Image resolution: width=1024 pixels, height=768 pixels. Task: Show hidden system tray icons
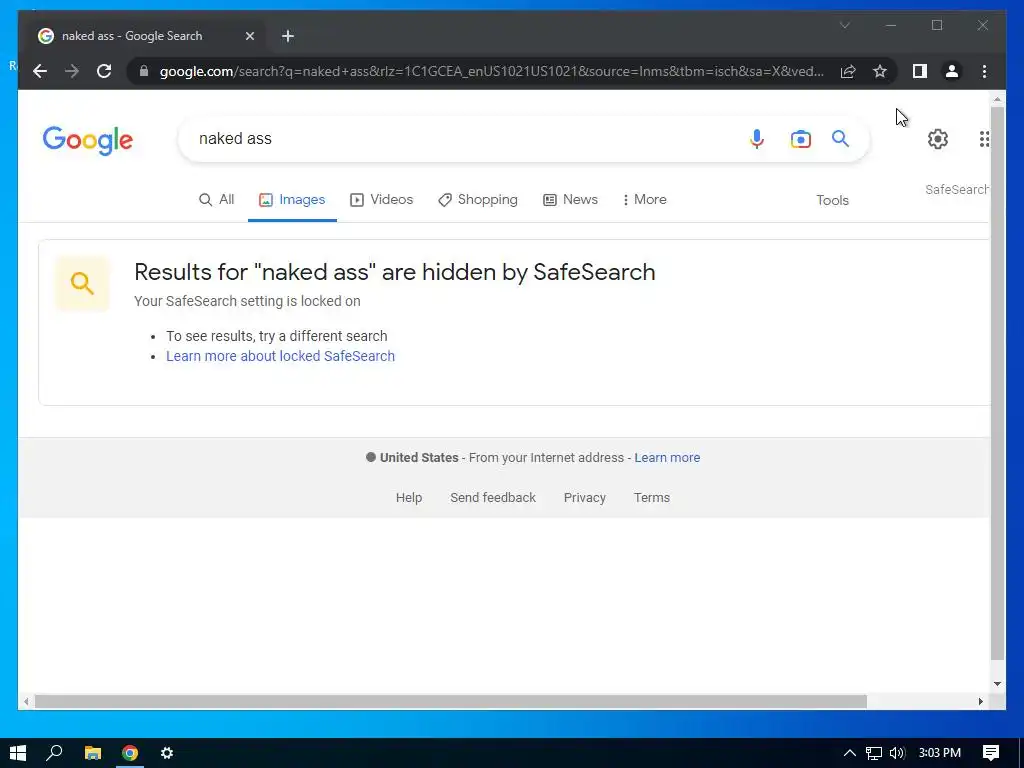pyautogui.click(x=849, y=753)
